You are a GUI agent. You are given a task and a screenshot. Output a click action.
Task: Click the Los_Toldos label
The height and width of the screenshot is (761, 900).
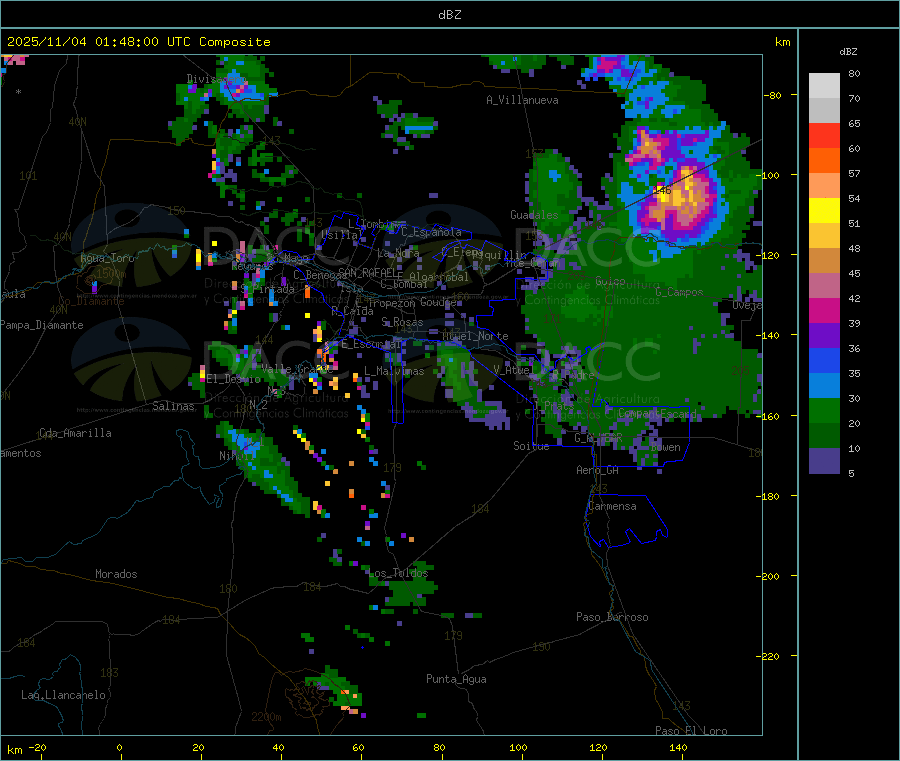coord(398,573)
